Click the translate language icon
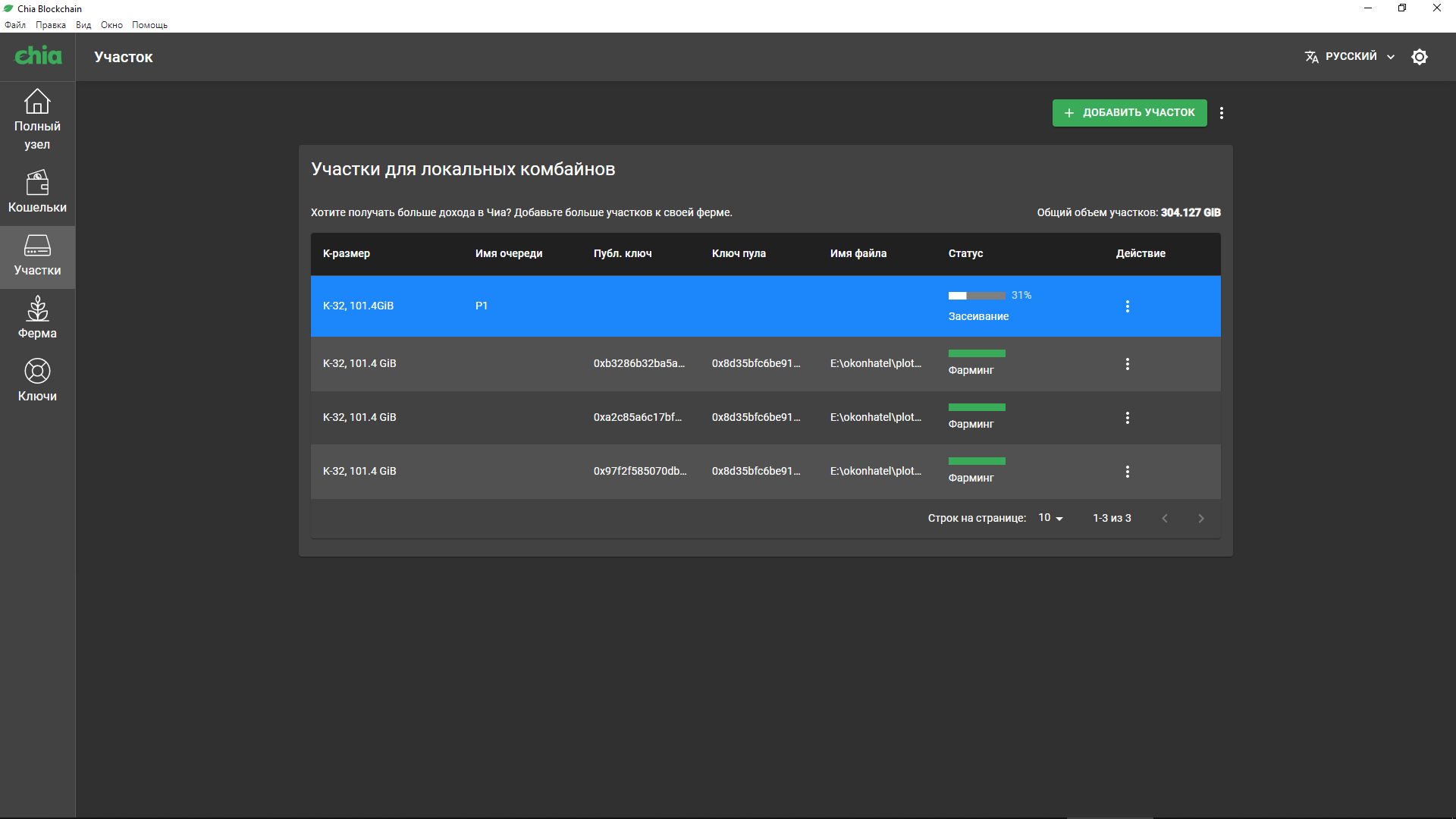This screenshot has height=819, width=1456. [x=1311, y=57]
